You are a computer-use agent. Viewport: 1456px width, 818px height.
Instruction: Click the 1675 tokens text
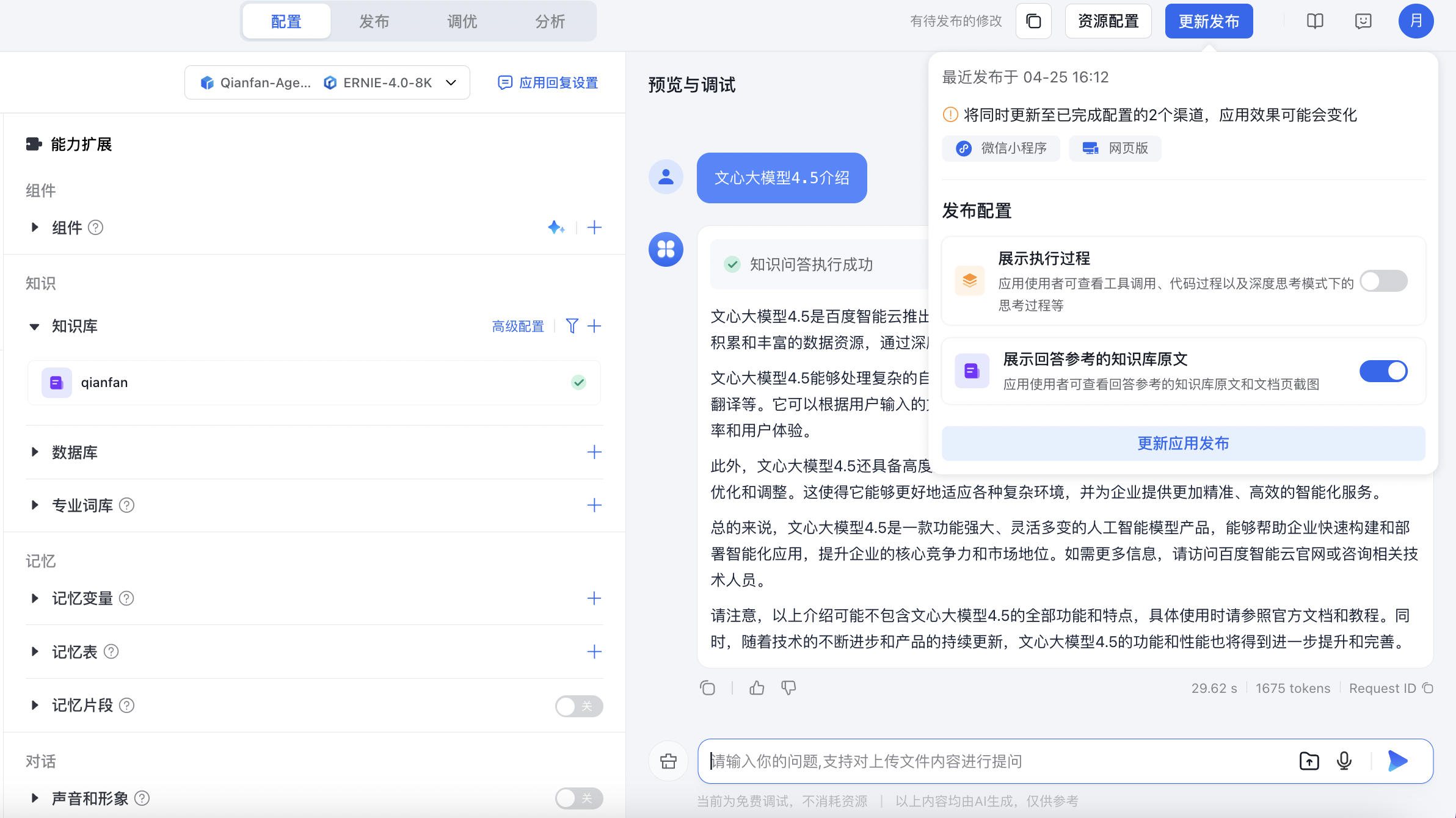pos(1293,689)
